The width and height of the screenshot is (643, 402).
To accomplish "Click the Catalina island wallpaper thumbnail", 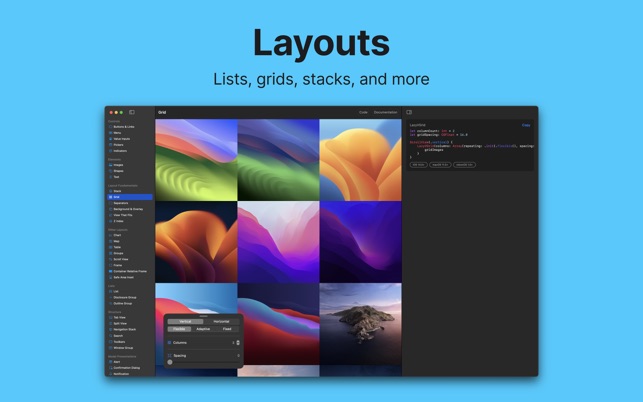I will [360, 324].
